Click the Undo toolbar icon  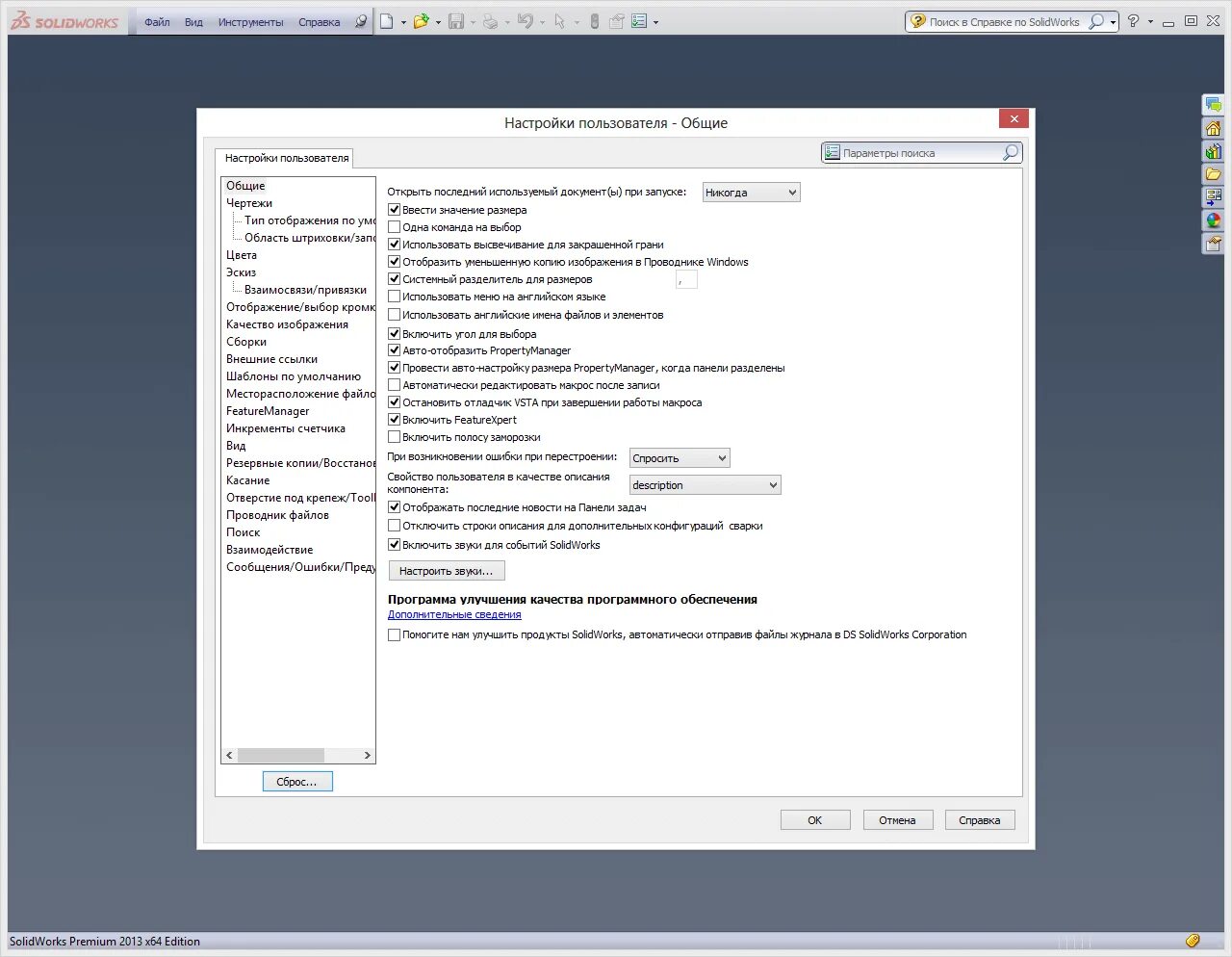tap(526, 21)
